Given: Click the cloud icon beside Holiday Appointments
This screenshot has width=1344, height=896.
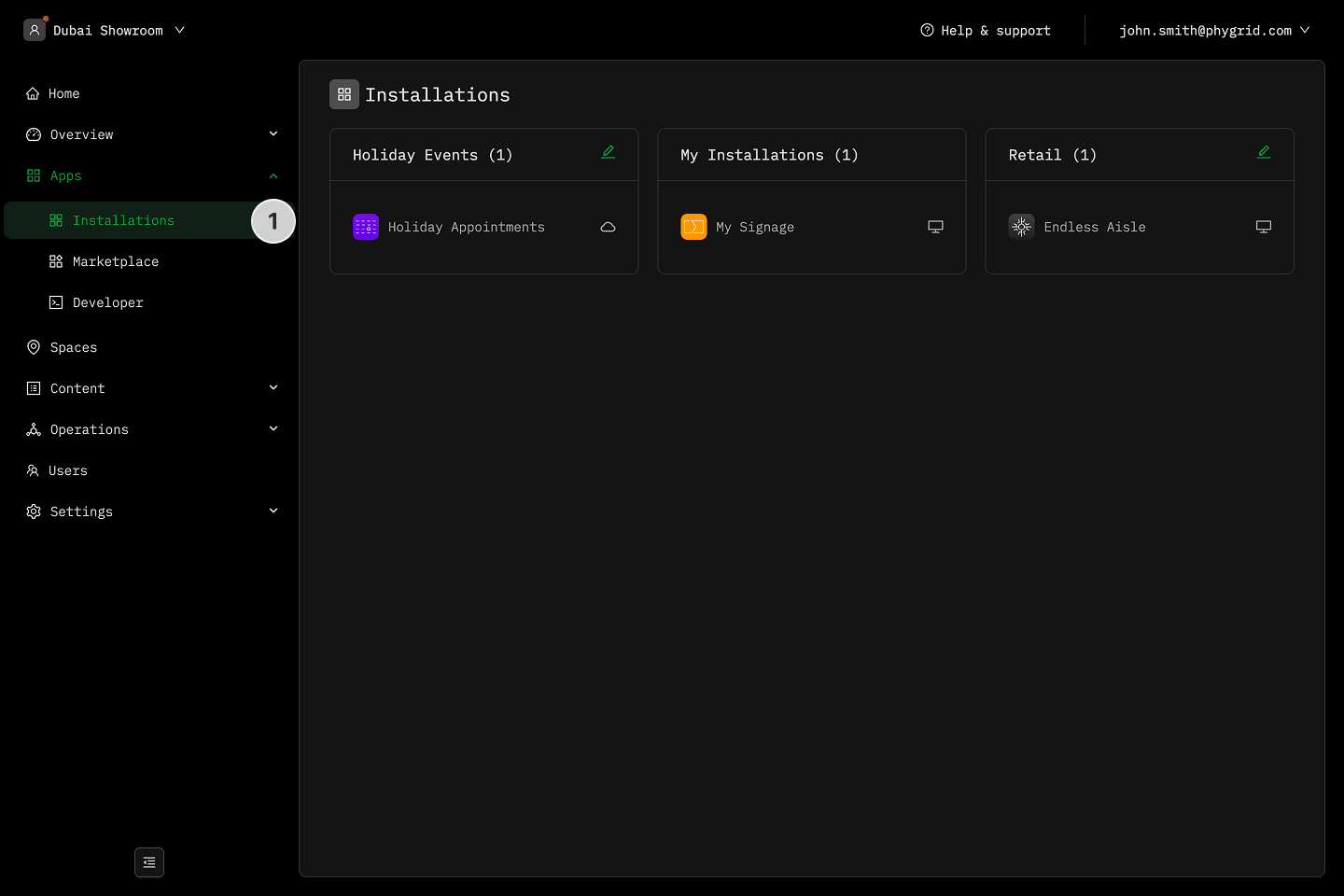Looking at the screenshot, I should tap(608, 227).
